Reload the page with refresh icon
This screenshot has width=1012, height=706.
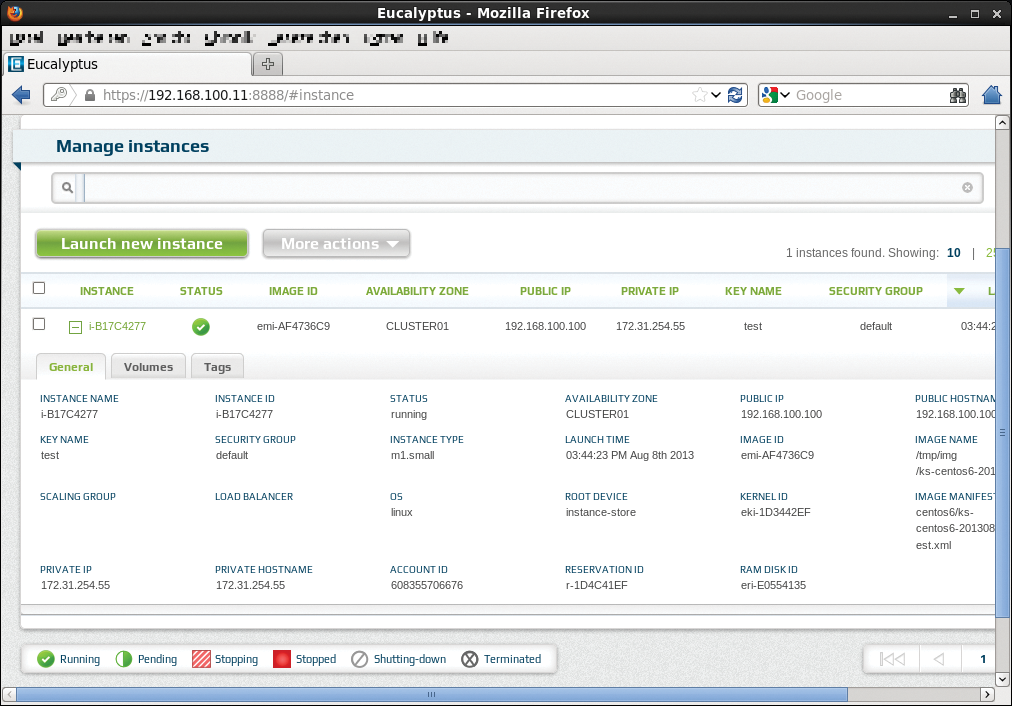[735, 95]
